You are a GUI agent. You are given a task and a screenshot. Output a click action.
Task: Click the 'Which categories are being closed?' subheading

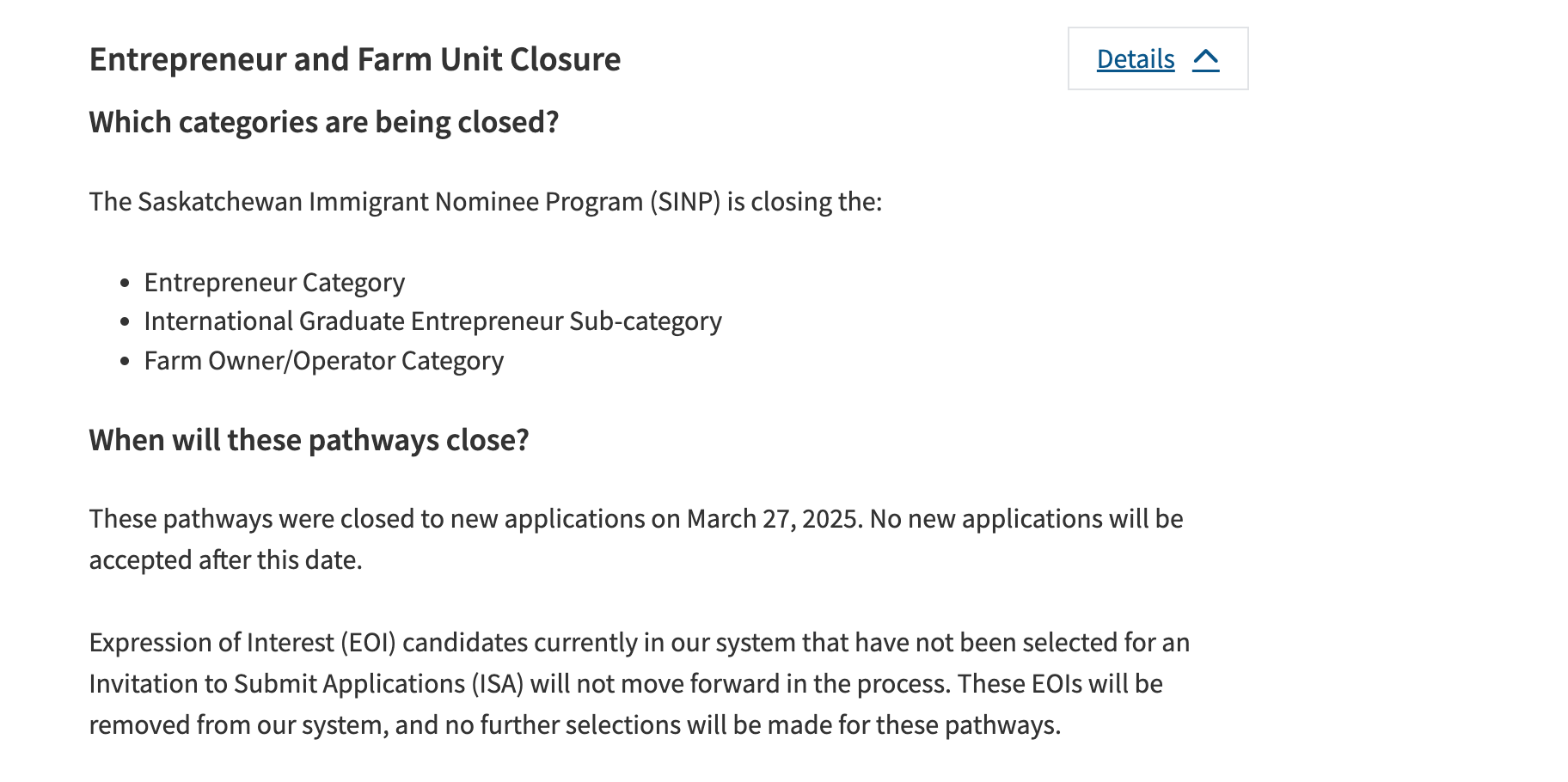pos(323,122)
